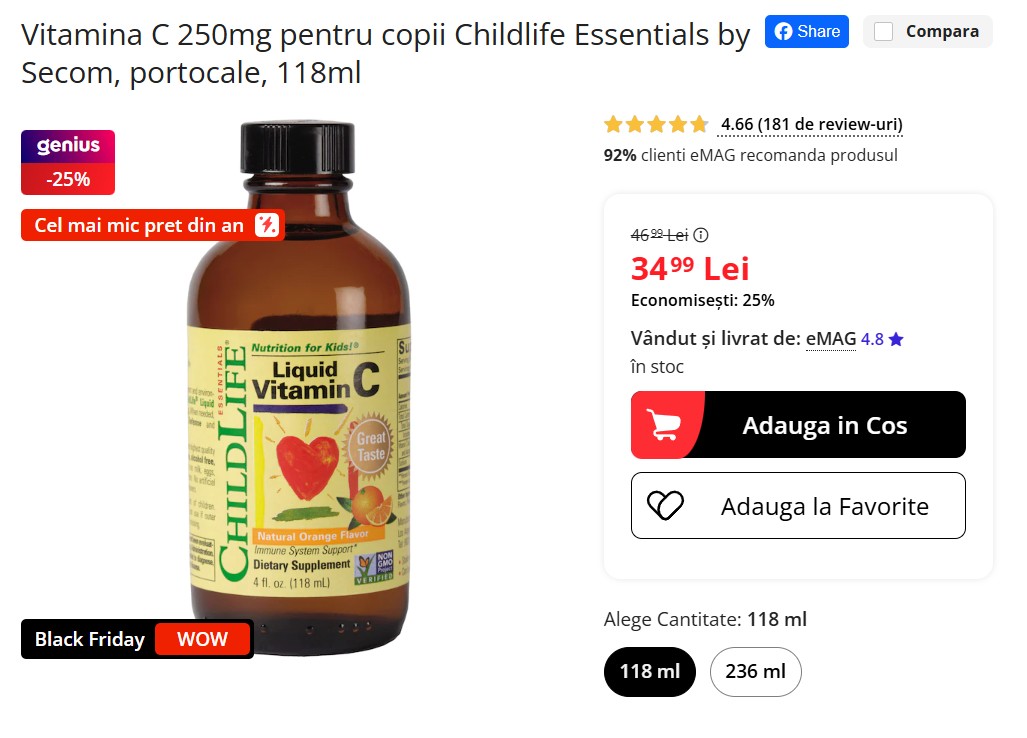Image resolution: width=1027 pixels, height=738 pixels.
Task: Click the -25% discount badge
Action: [x=68, y=179]
